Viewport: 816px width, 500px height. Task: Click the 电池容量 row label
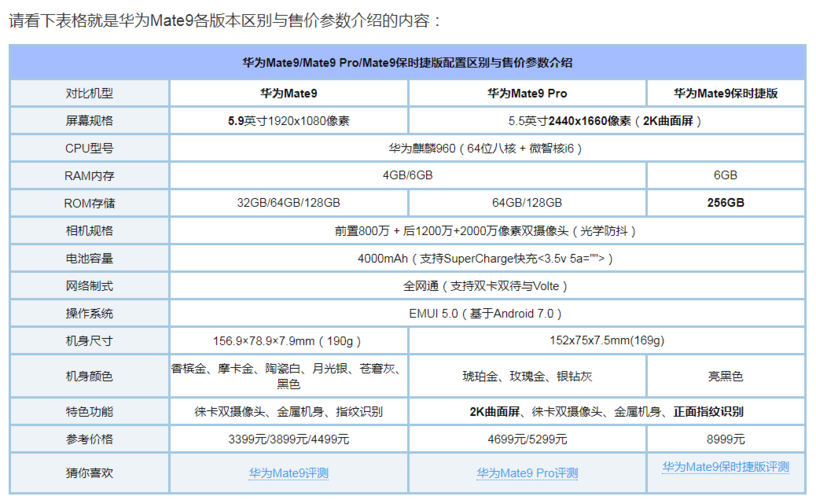90,258
